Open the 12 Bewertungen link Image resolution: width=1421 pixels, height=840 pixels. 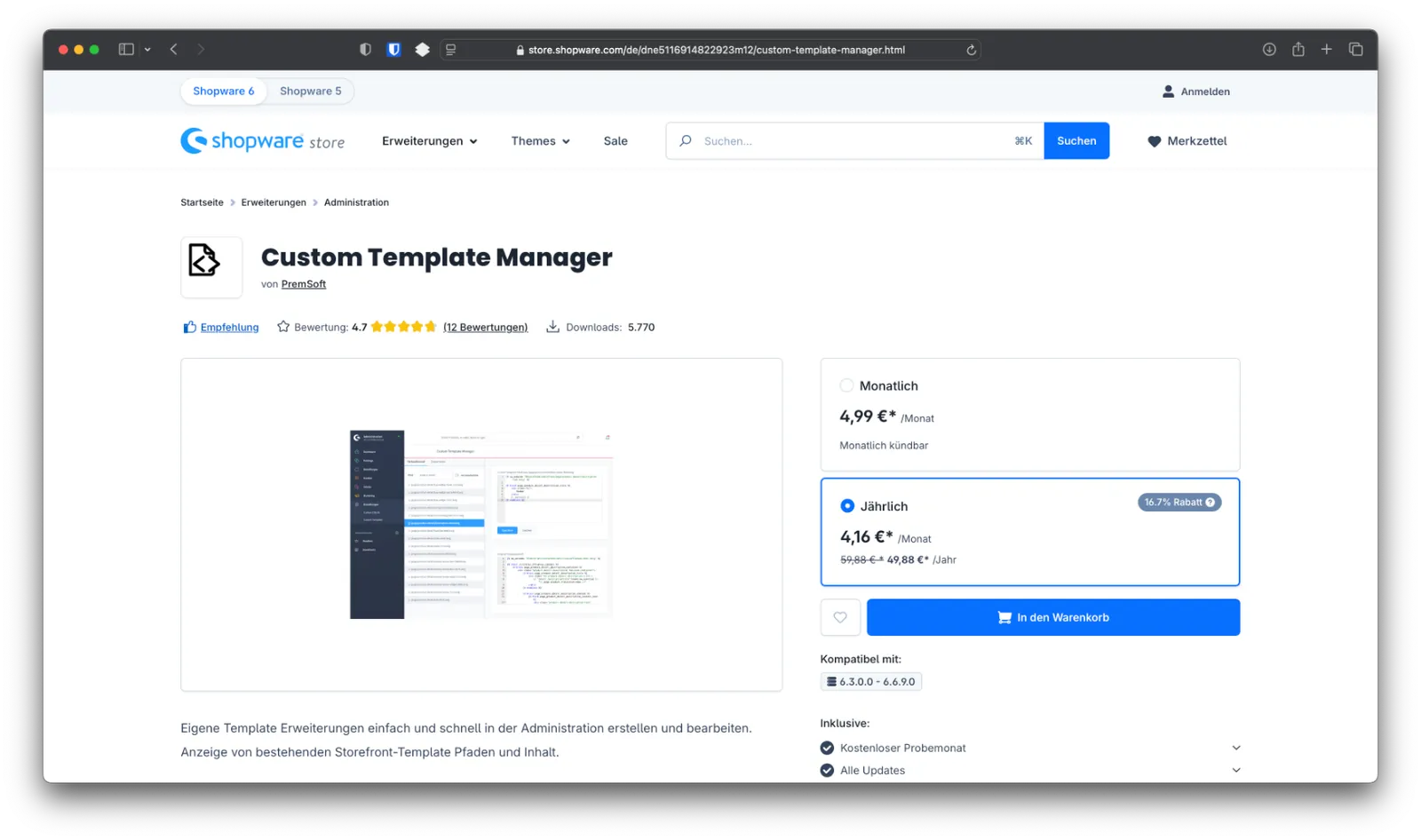pos(485,327)
